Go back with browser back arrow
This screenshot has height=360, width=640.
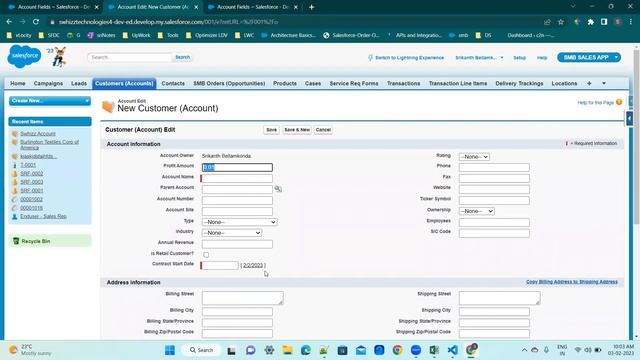9,22
